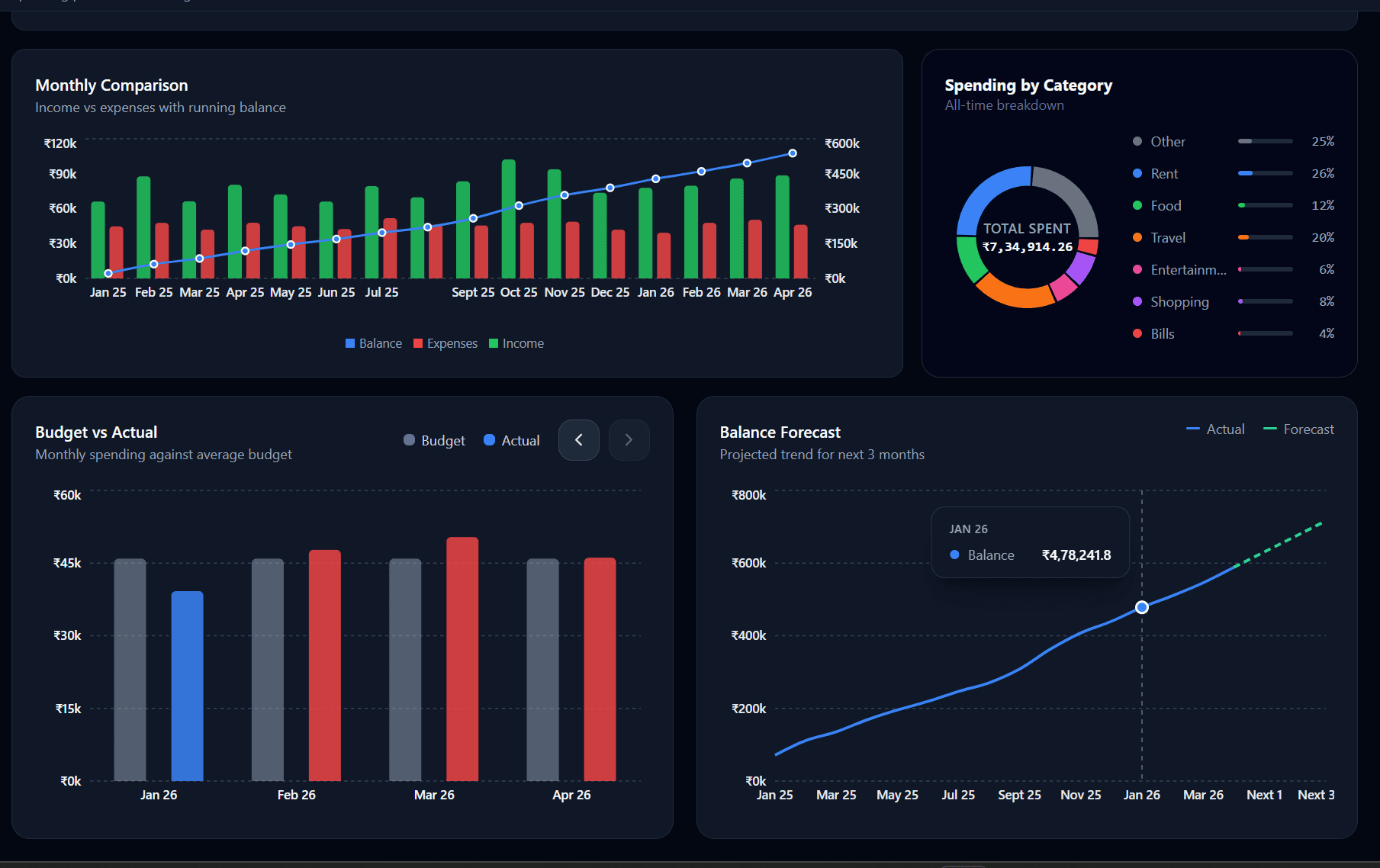Click the purple Shopping segment of donut chart
This screenshot has height=868, width=1380.
[x=1080, y=267]
